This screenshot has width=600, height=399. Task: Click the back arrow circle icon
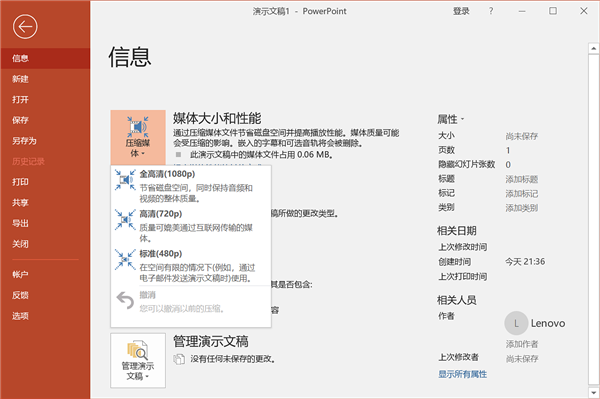25,26
